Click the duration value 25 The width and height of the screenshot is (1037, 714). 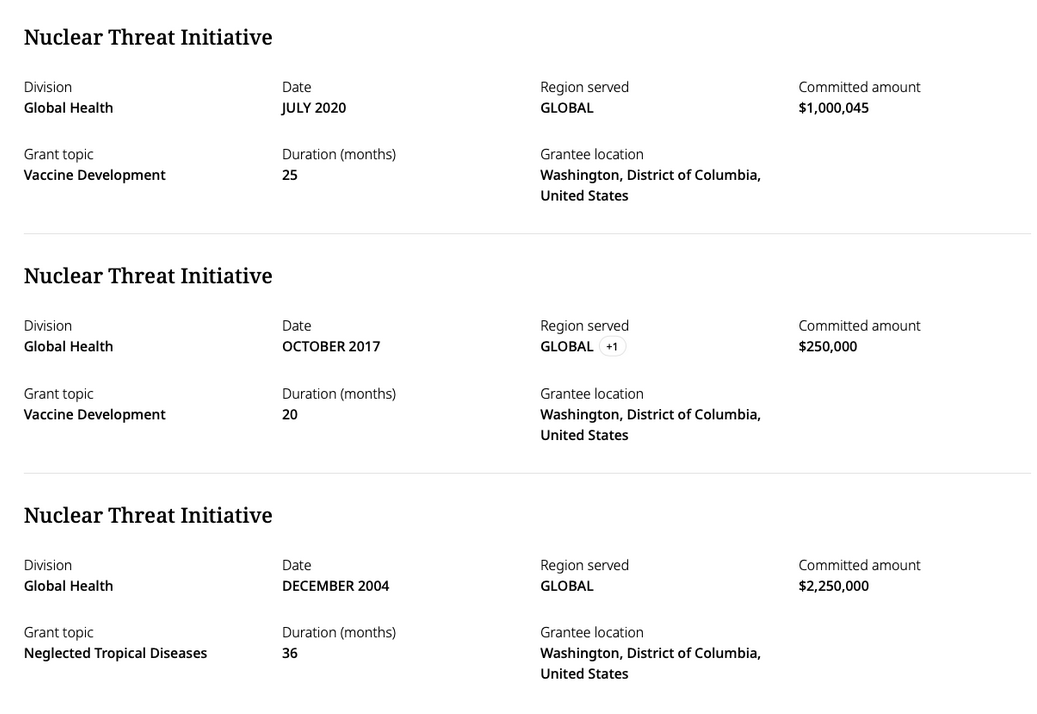[x=290, y=175]
